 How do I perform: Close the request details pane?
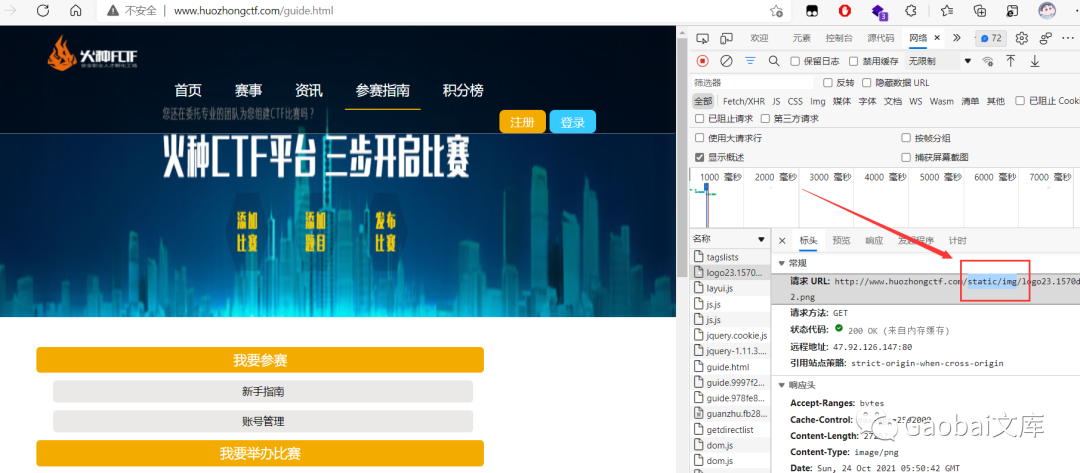(x=782, y=240)
